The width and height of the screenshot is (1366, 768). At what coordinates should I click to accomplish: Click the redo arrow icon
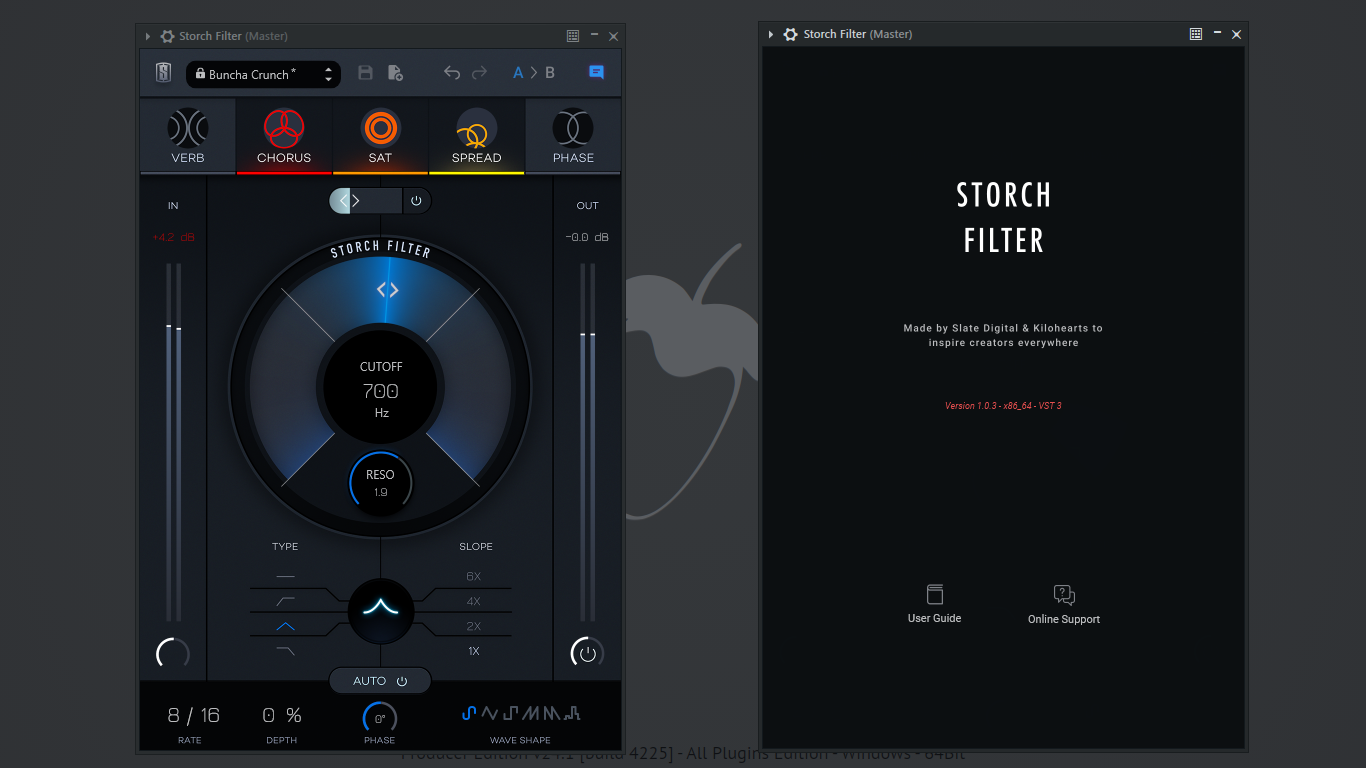(x=479, y=73)
